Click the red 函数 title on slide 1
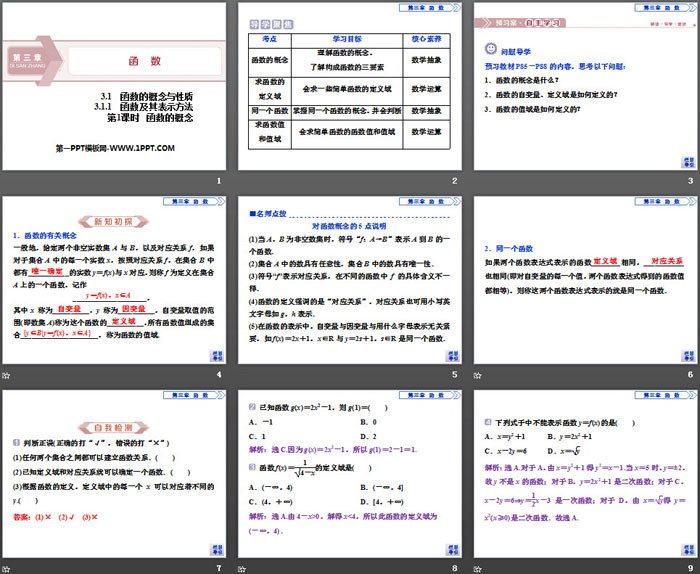Viewport: 700px width, 574px height. (145, 61)
